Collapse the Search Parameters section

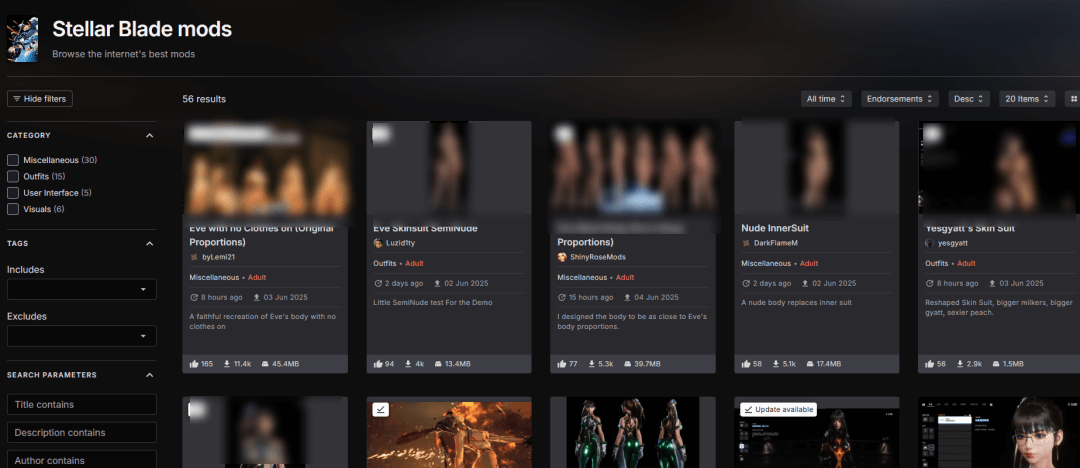(149, 375)
